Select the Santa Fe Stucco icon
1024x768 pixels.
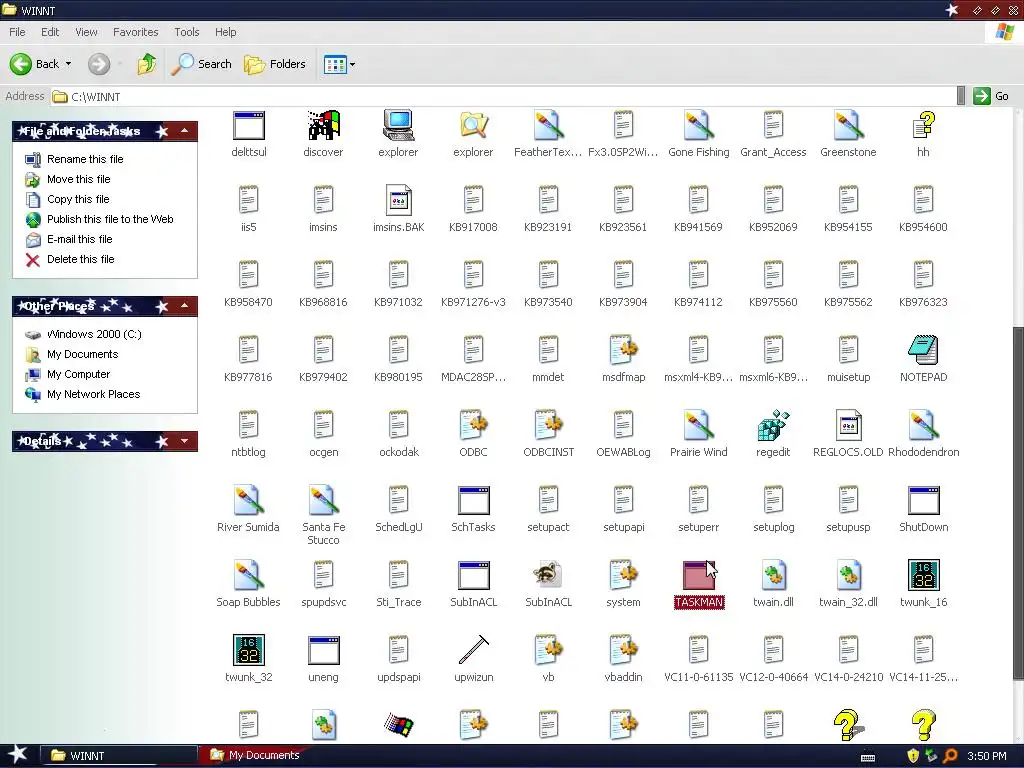click(323, 500)
